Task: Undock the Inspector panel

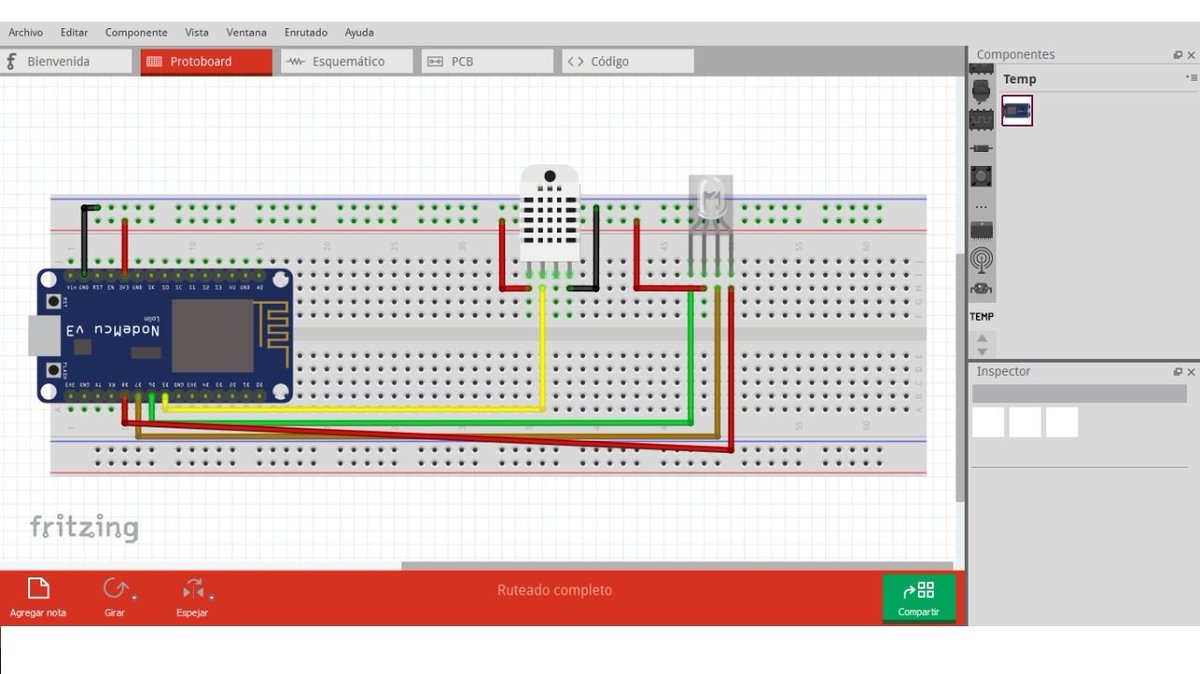Action: (x=1178, y=372)
